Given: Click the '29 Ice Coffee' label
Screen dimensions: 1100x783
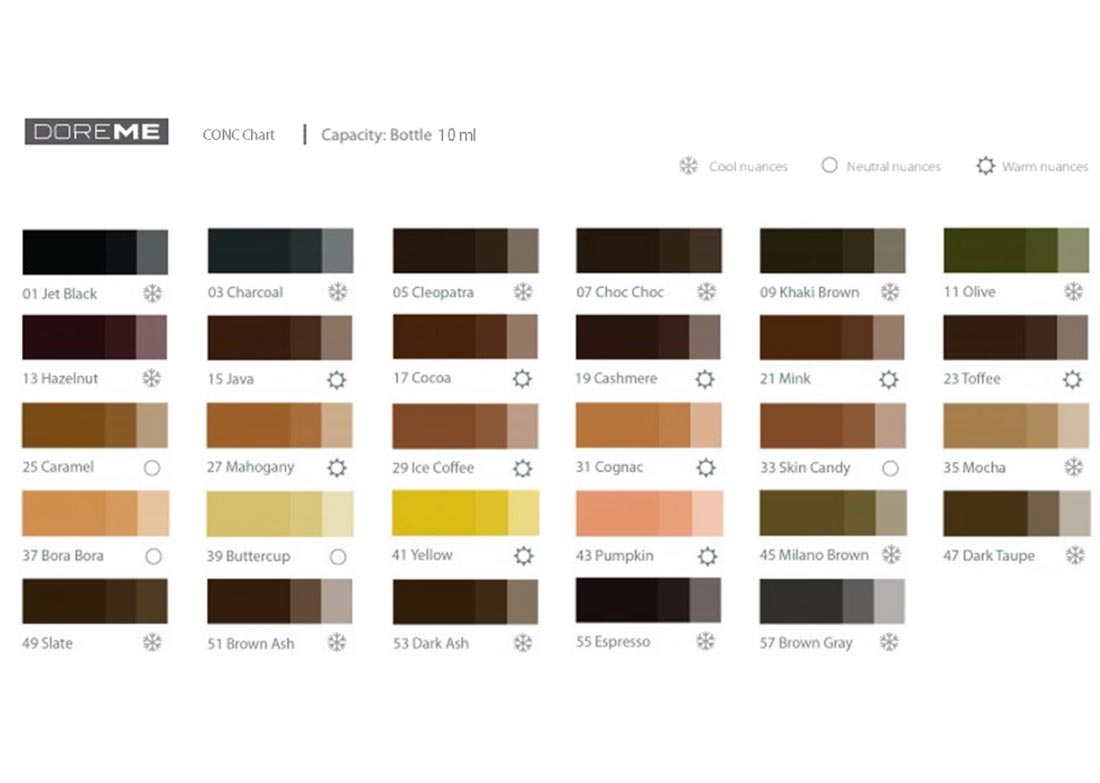Looking at the screenshot, I should pos(433,468).
